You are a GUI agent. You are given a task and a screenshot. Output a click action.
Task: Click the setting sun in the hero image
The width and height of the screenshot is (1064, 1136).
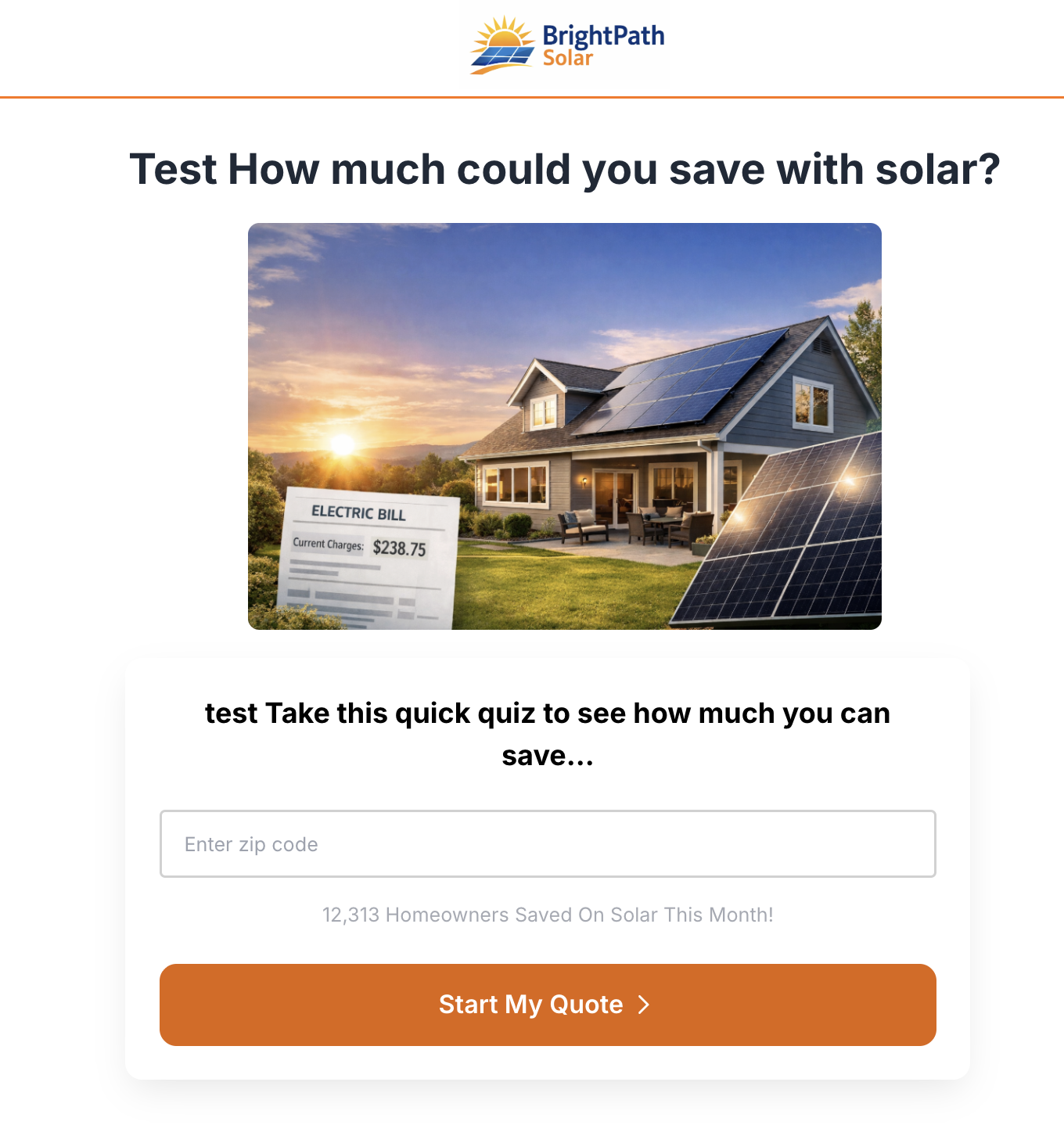[x=343, y=444]
